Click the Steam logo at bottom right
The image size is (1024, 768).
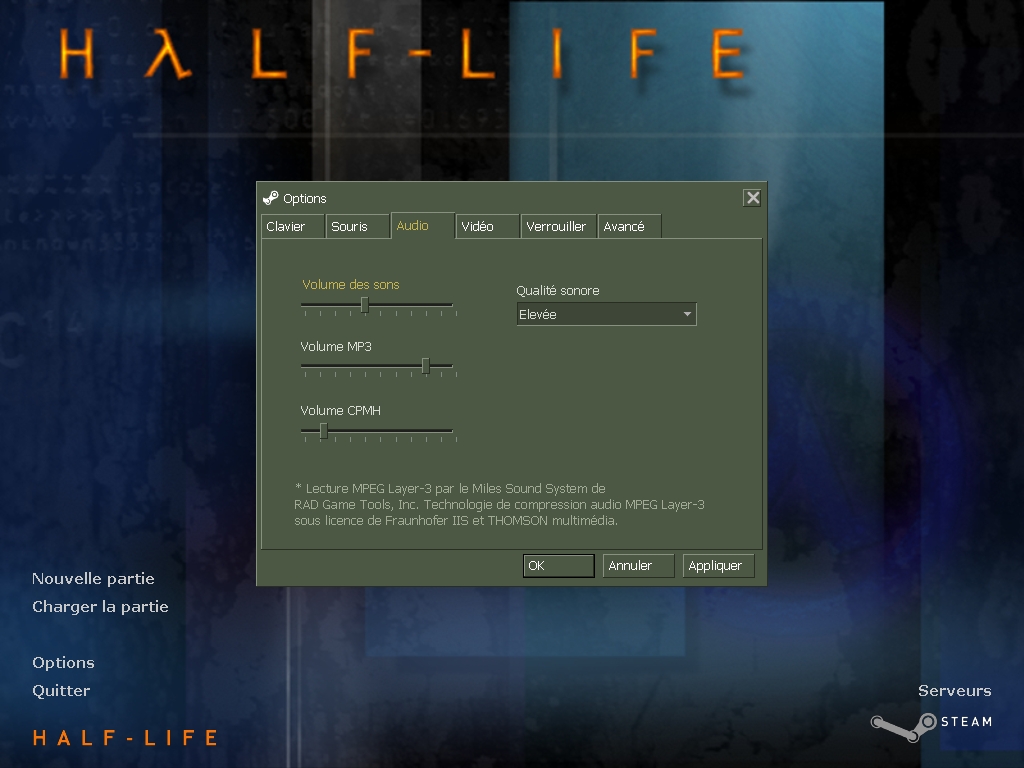tap(930, 723)
